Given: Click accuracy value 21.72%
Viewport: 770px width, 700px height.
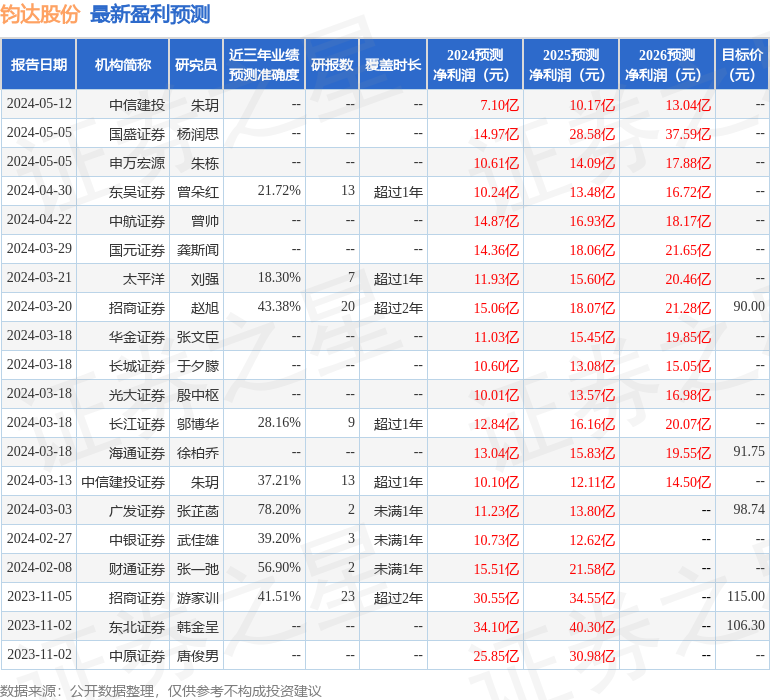Looking at the screenshot, I should point(279,191).
